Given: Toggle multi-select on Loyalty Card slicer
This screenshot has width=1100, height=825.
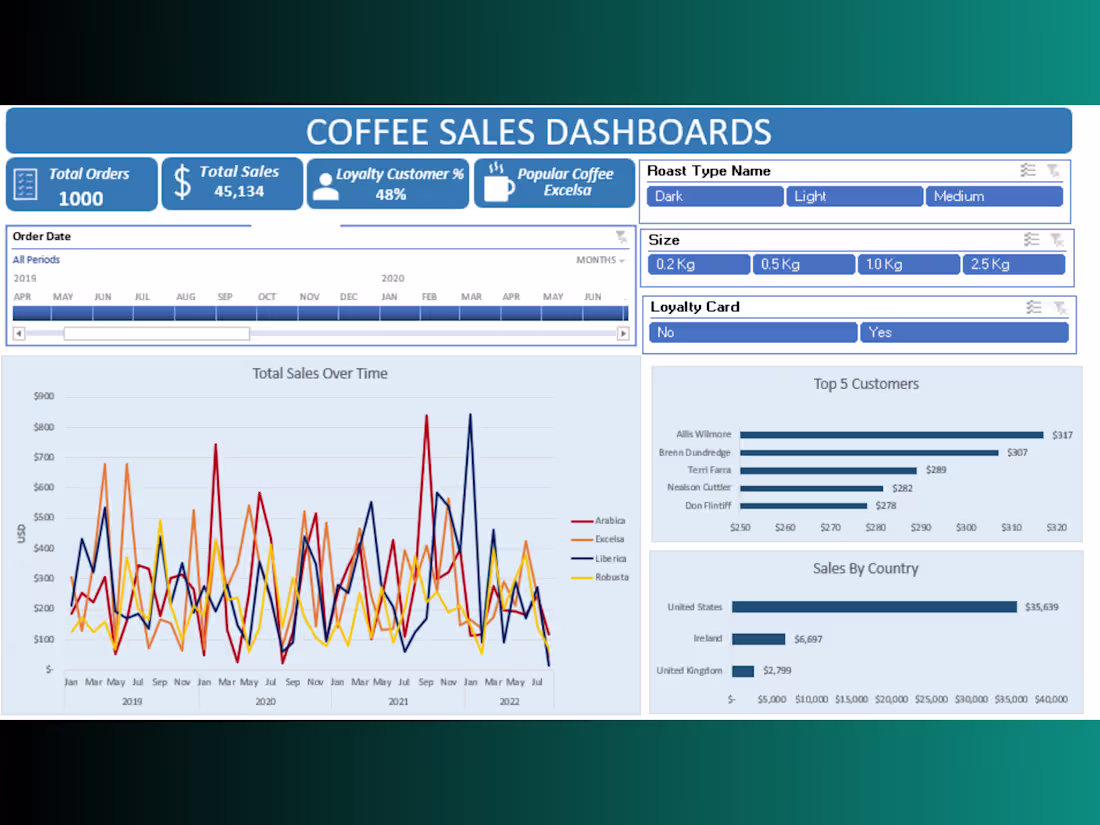Looking at the screenshot, I should point(1033,307).
